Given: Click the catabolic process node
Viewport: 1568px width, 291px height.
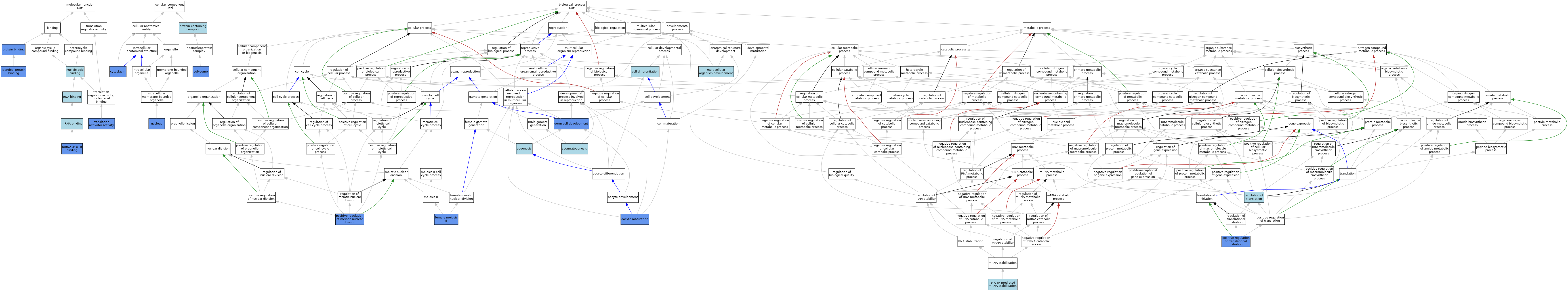Looking at the screenshot, I should coord(954,49).
